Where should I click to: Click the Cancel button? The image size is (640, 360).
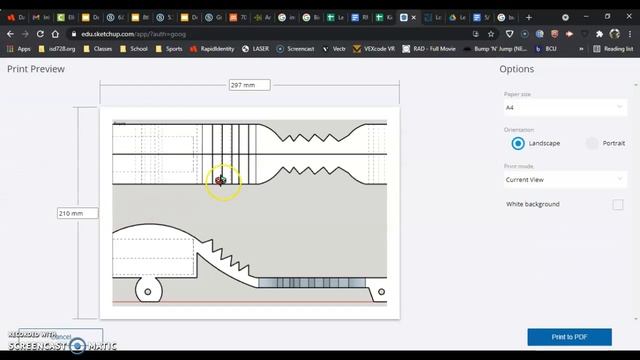pos(60,336)
